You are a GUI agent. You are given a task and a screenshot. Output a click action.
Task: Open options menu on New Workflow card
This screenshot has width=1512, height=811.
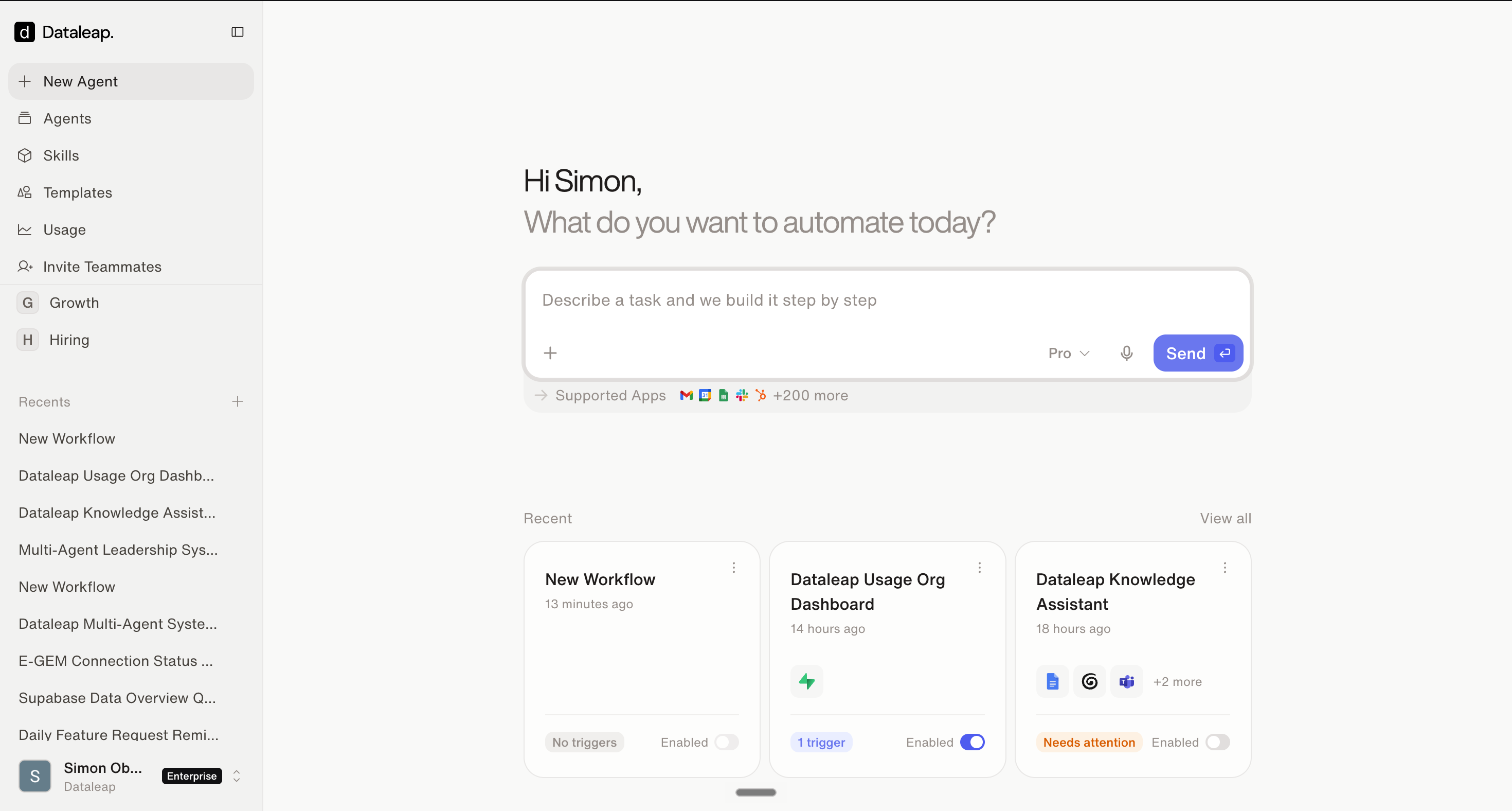point(734,567)
